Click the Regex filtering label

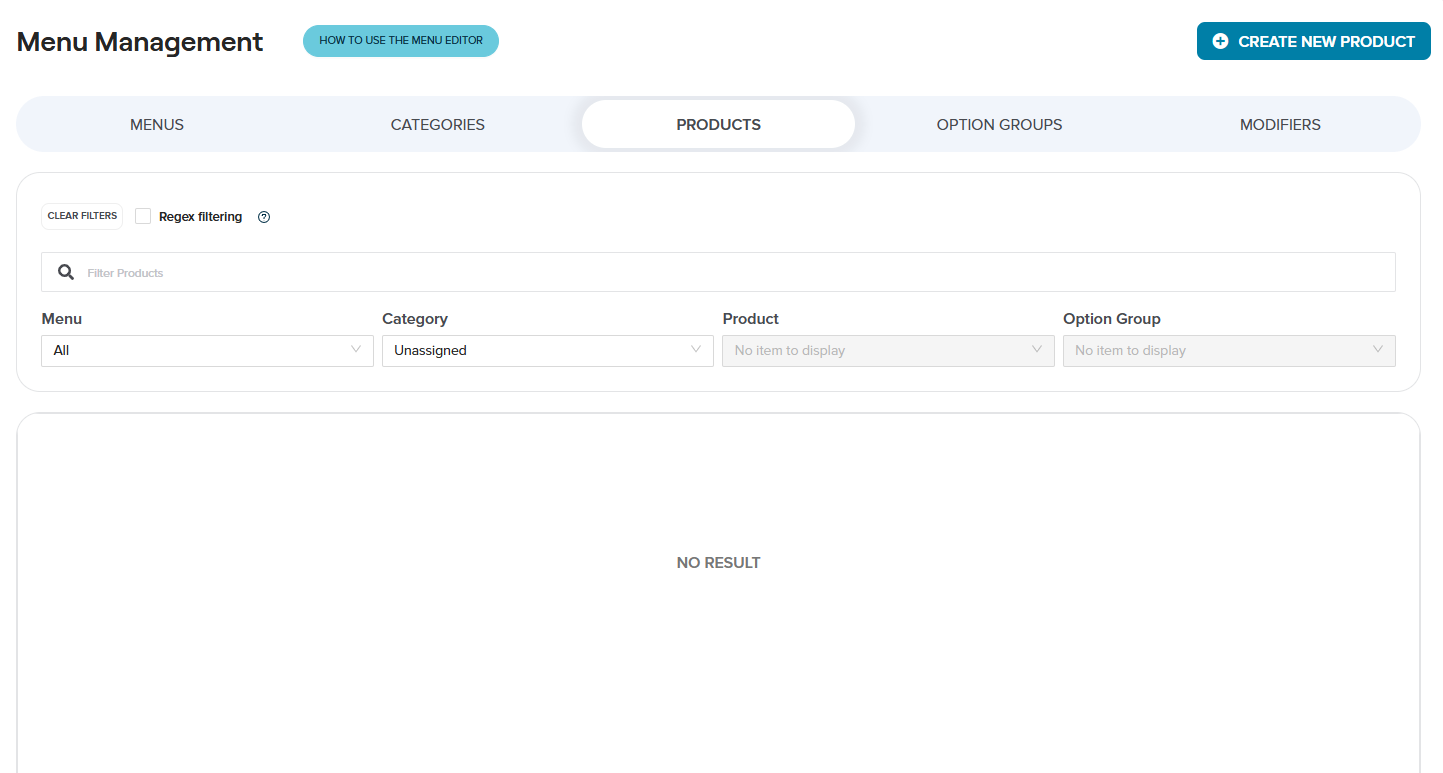click(x=200, y=217)
